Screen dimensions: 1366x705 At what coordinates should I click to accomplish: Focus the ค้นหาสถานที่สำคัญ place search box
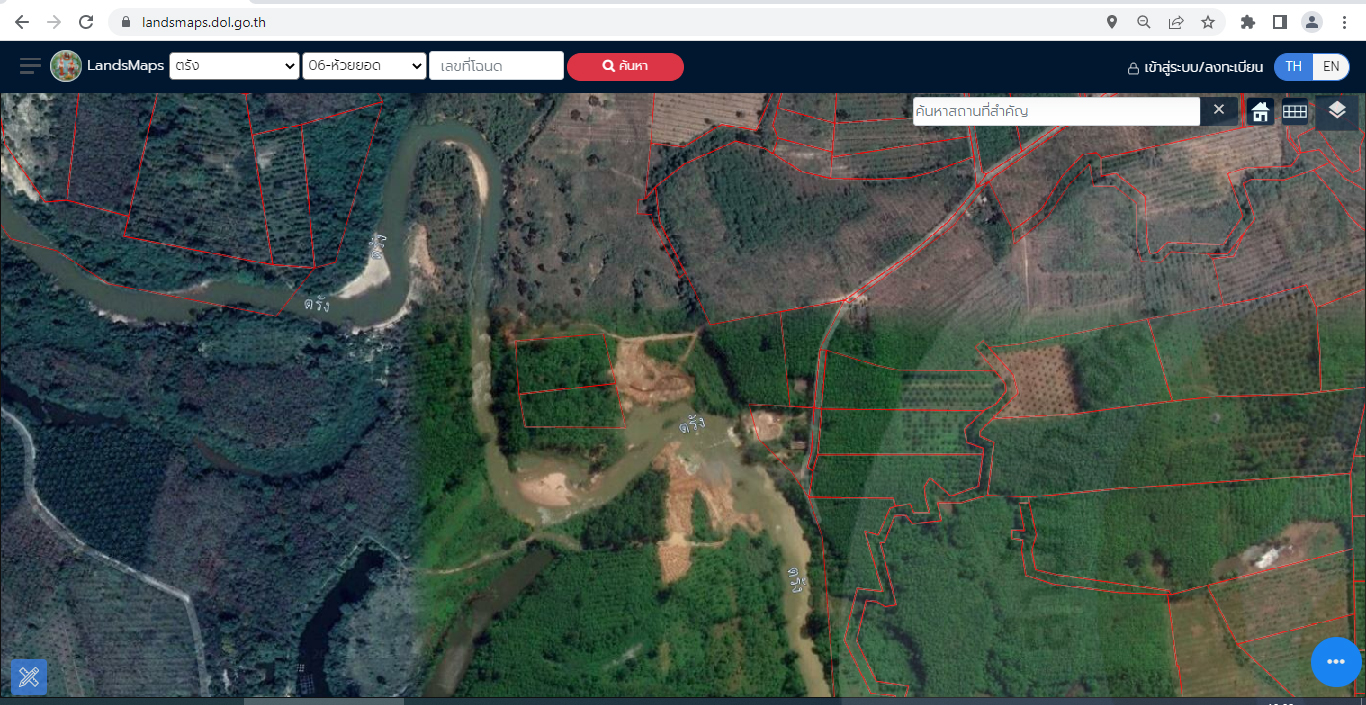click(x=1055, y=111)
